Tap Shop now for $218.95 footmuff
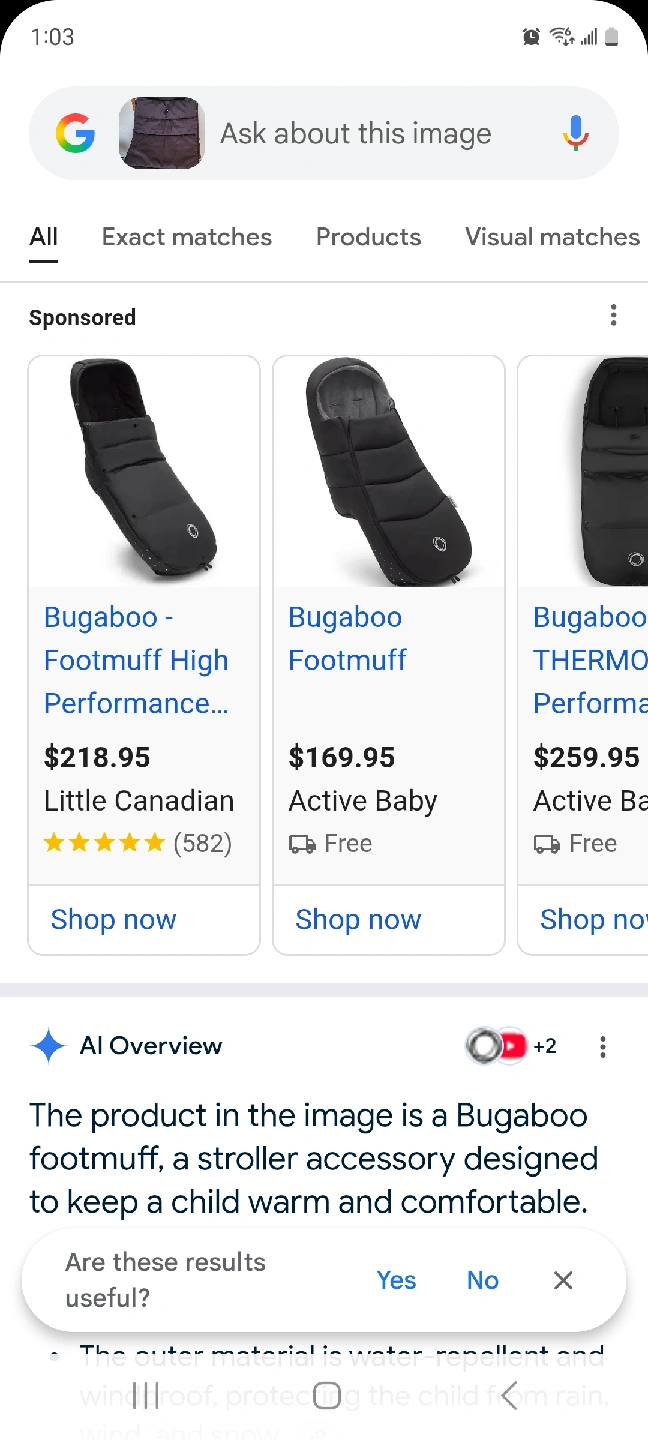 (x=113, y=920)
